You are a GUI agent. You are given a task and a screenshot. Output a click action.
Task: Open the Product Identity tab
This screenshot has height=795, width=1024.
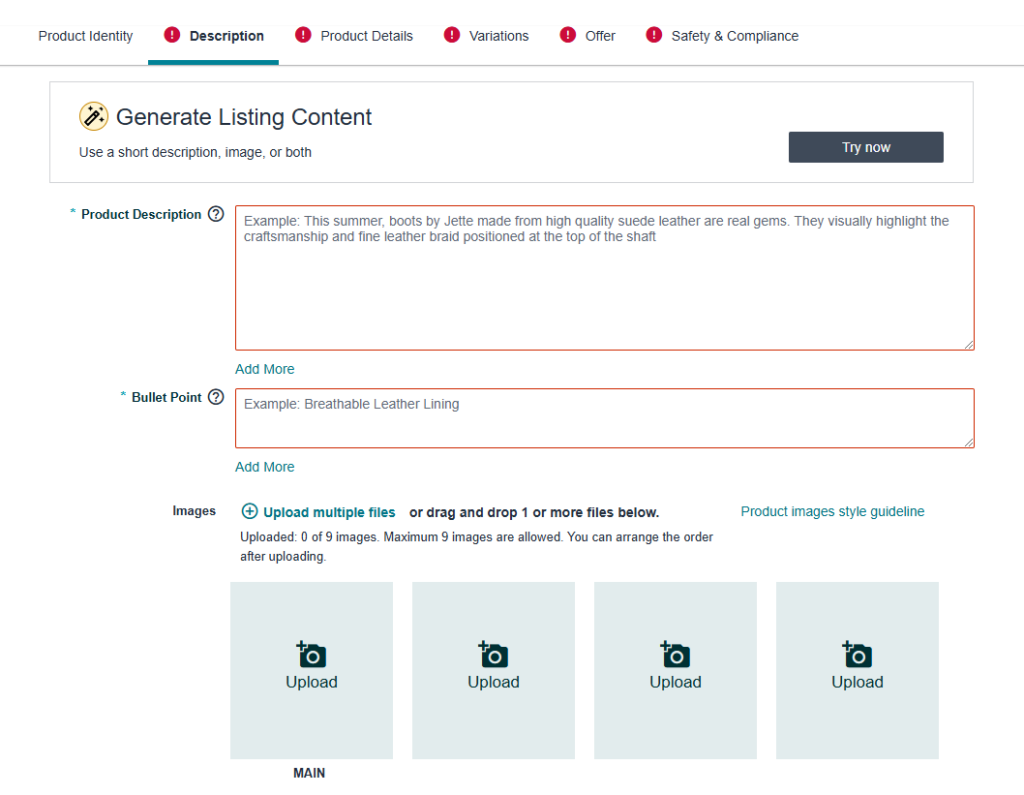coord(85,36)
